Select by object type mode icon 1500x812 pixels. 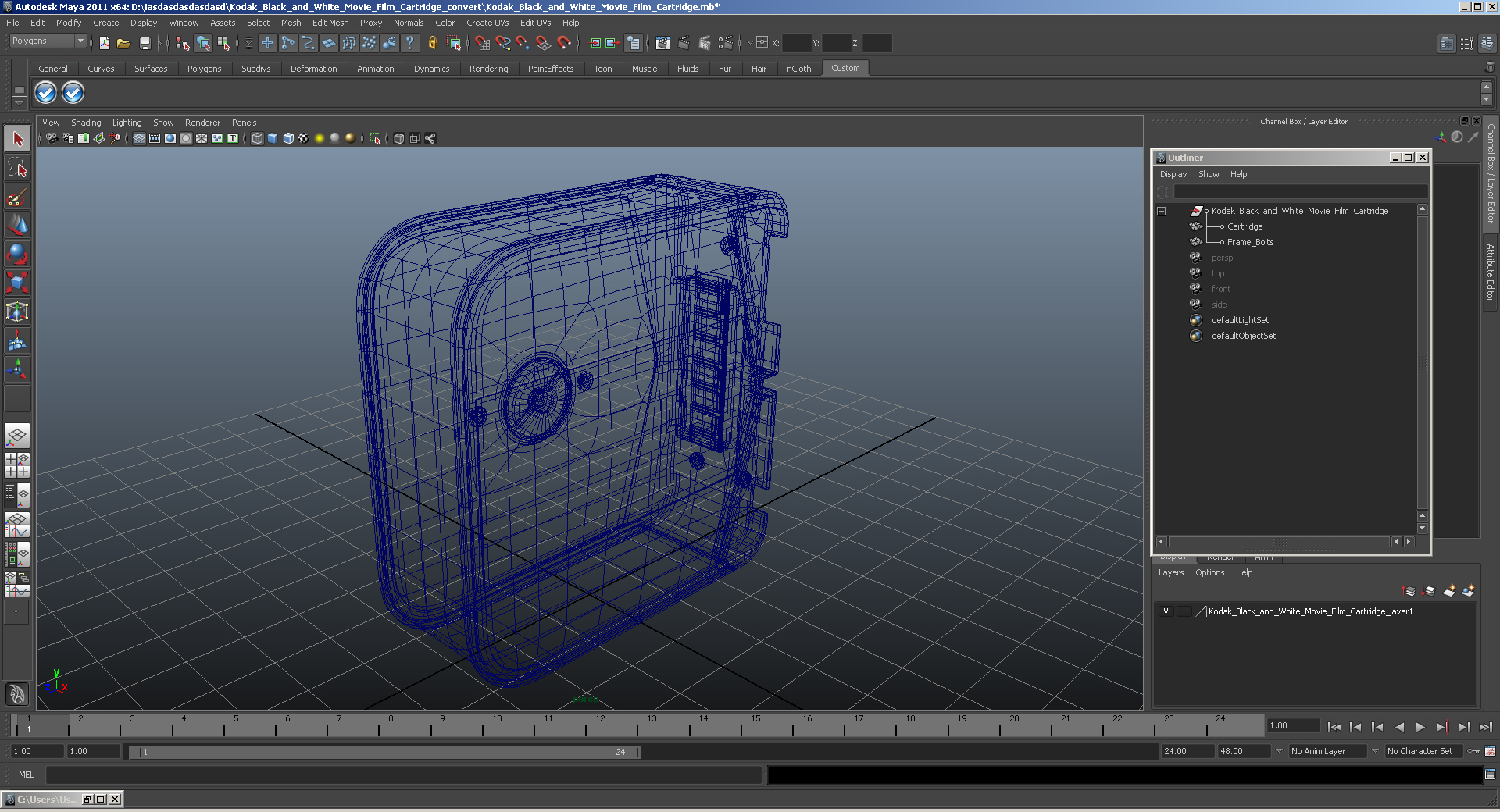pos(203,43)
